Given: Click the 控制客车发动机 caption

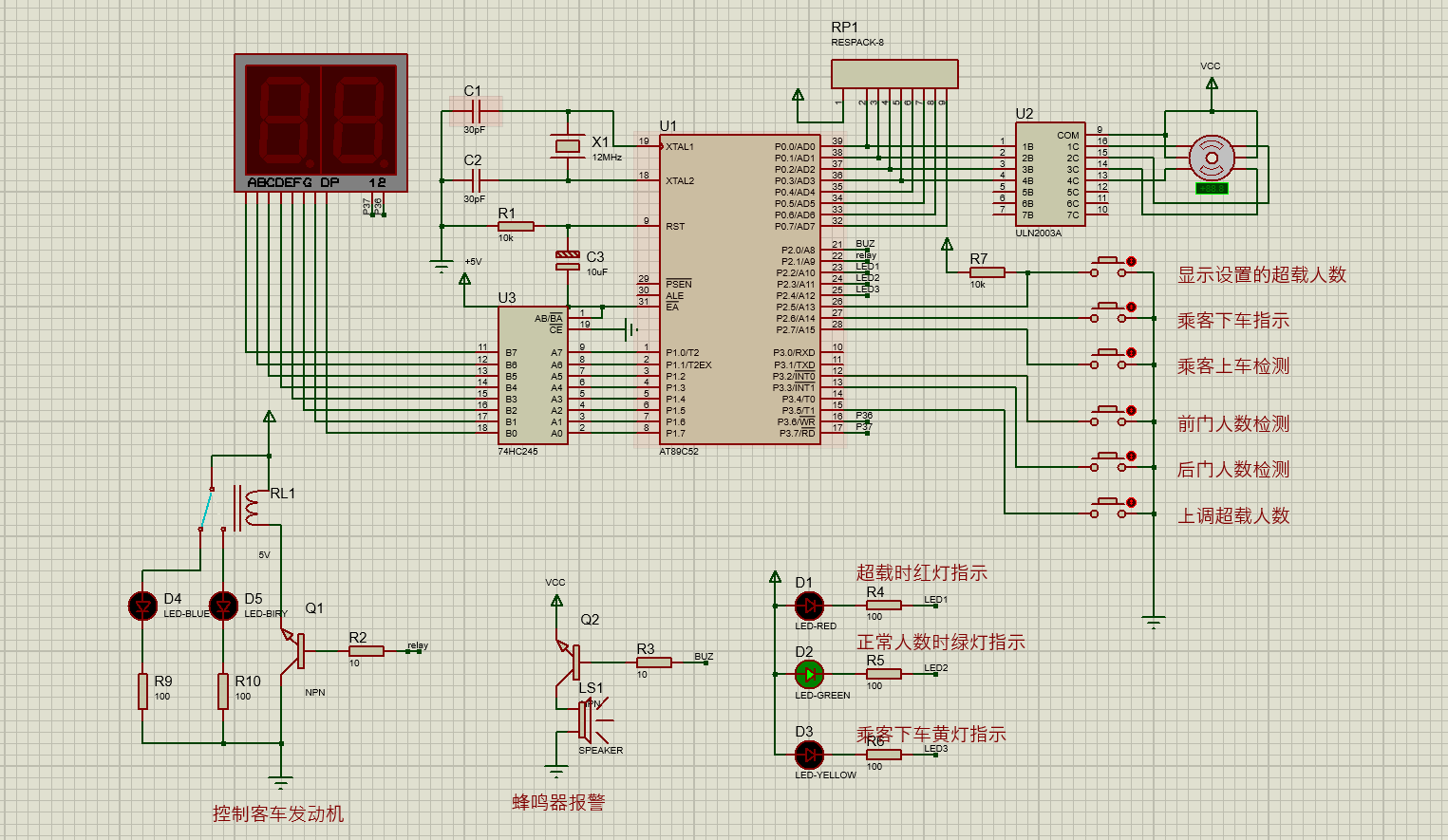Looking at the screenshot, I should (x=278, y=813).
